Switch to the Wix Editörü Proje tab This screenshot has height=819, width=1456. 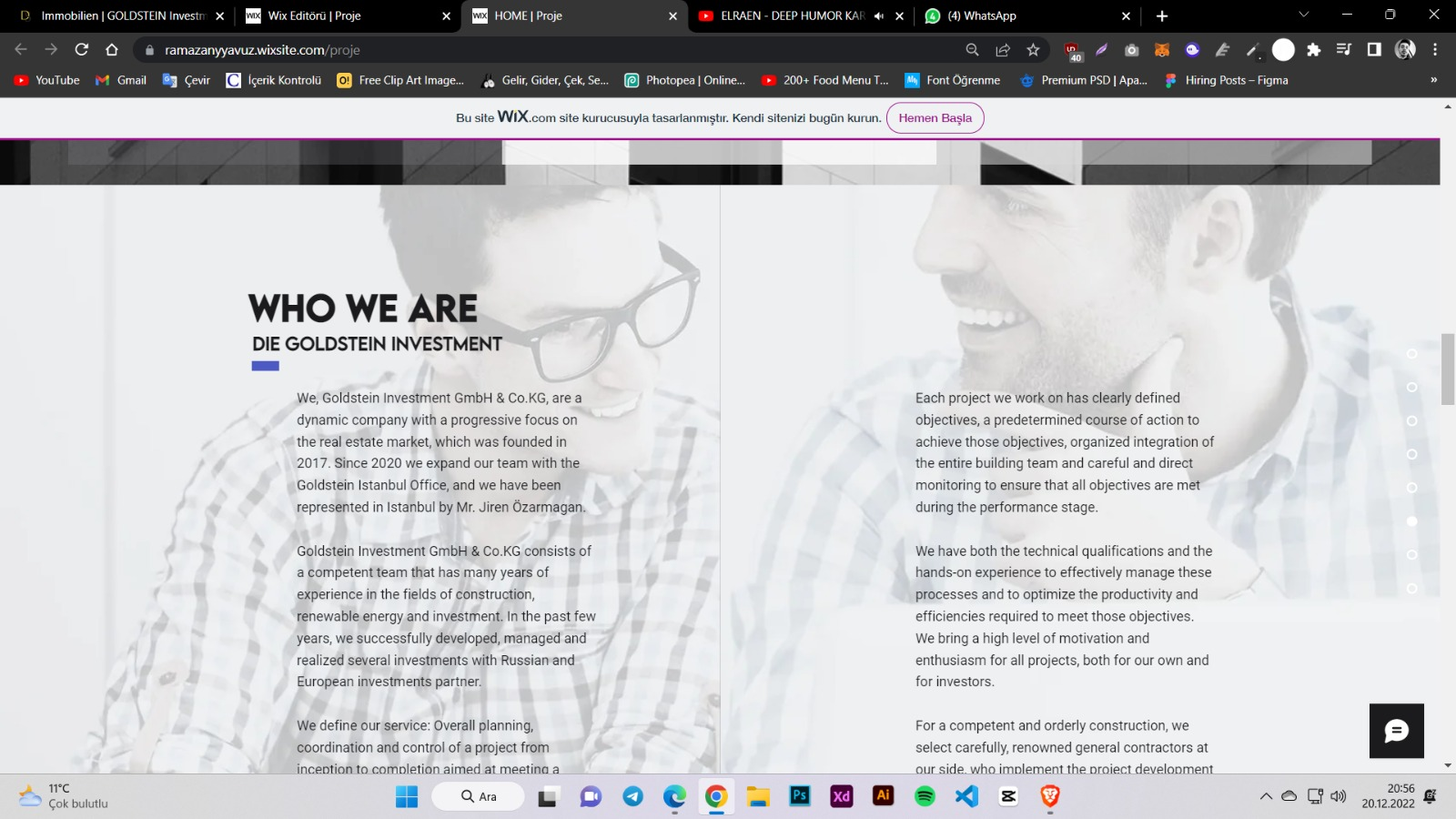tap(348, 16)
